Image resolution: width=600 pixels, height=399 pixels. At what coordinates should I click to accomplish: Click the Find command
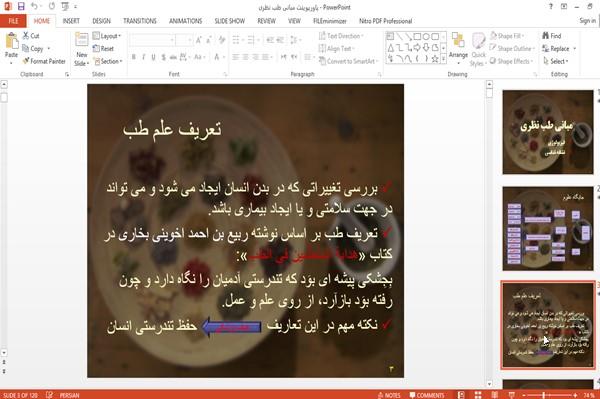coord(551,36)
